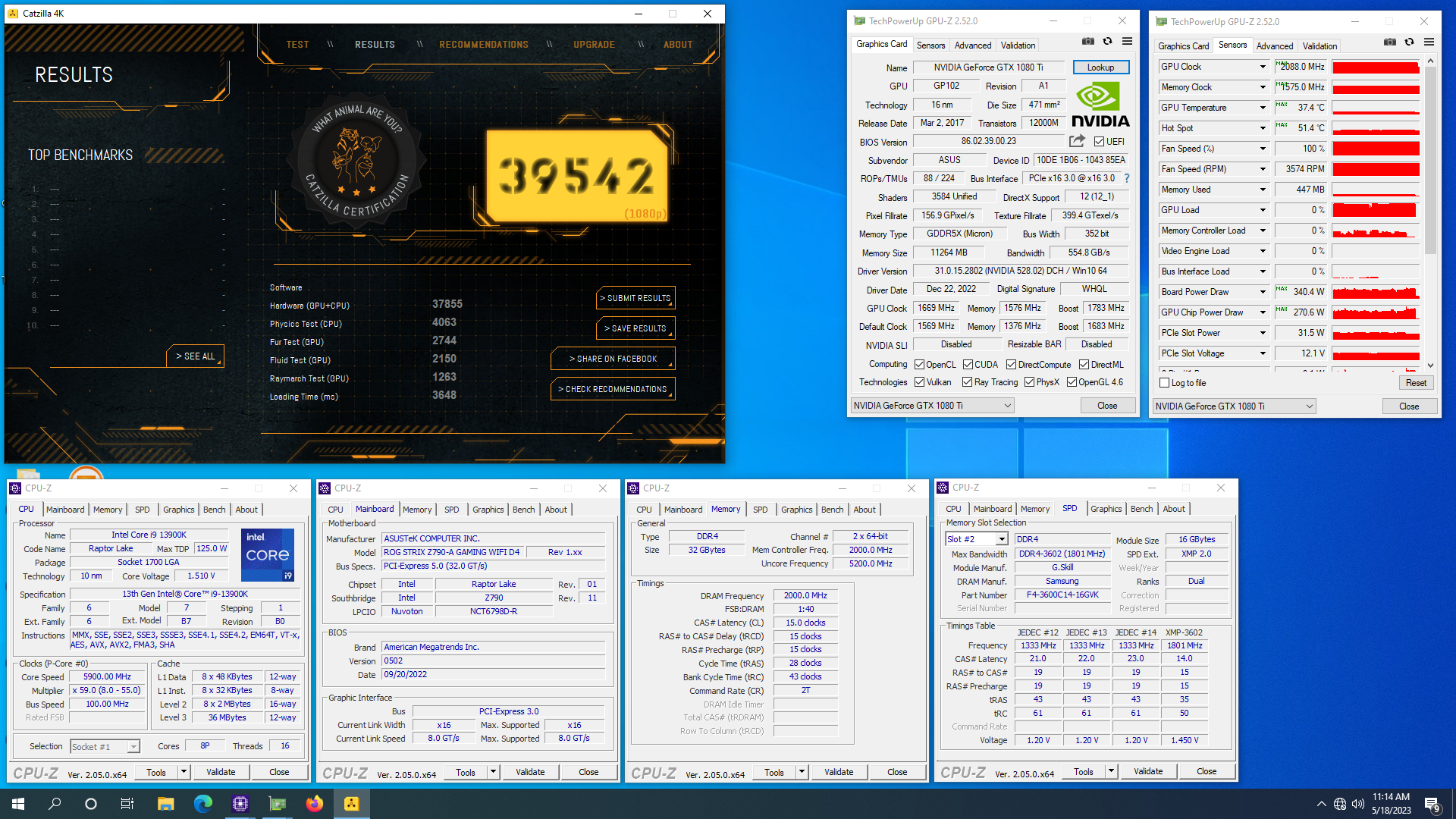This screenshot has height=819, width=1456.
Task: Click the Reset button in GPU-Z Sensors
Action: (1415, 383)
